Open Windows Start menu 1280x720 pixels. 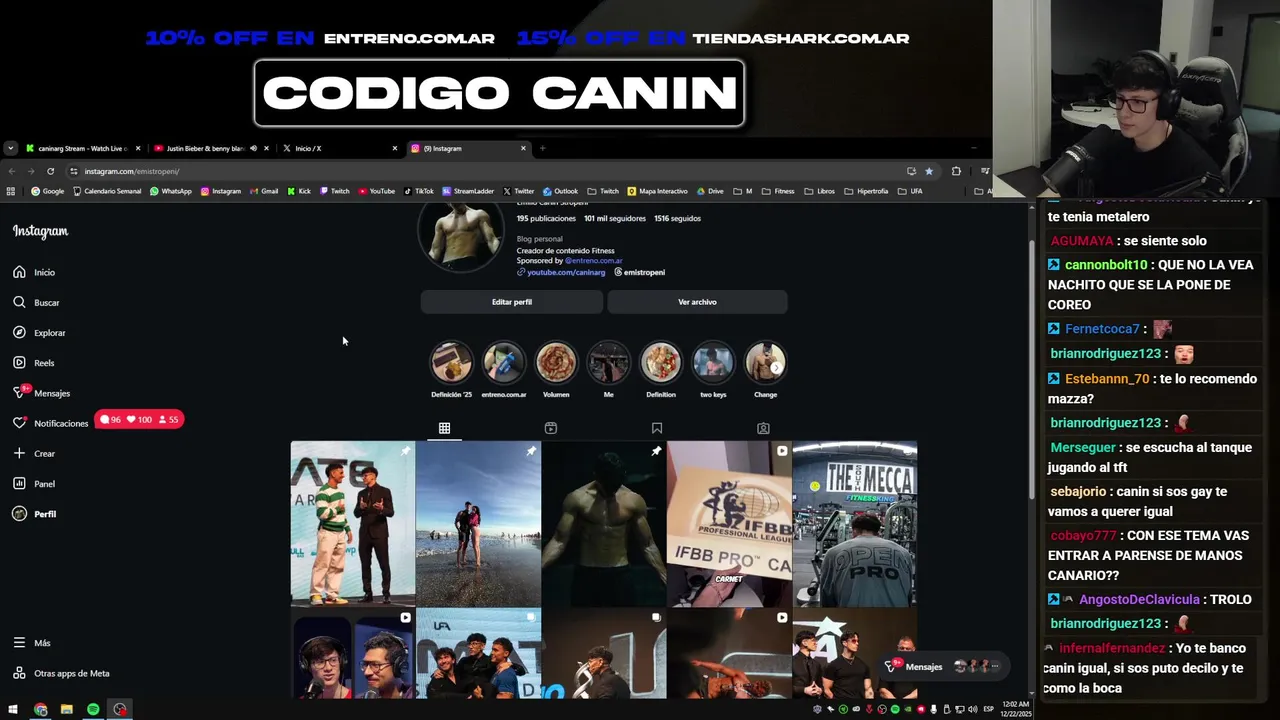pos(13,709)
